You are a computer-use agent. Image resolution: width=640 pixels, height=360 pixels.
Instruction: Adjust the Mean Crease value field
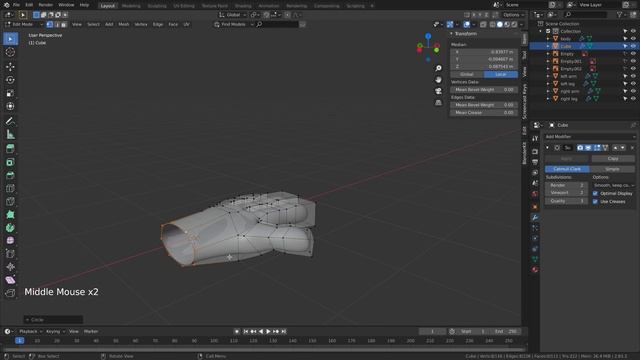(484, 113)
